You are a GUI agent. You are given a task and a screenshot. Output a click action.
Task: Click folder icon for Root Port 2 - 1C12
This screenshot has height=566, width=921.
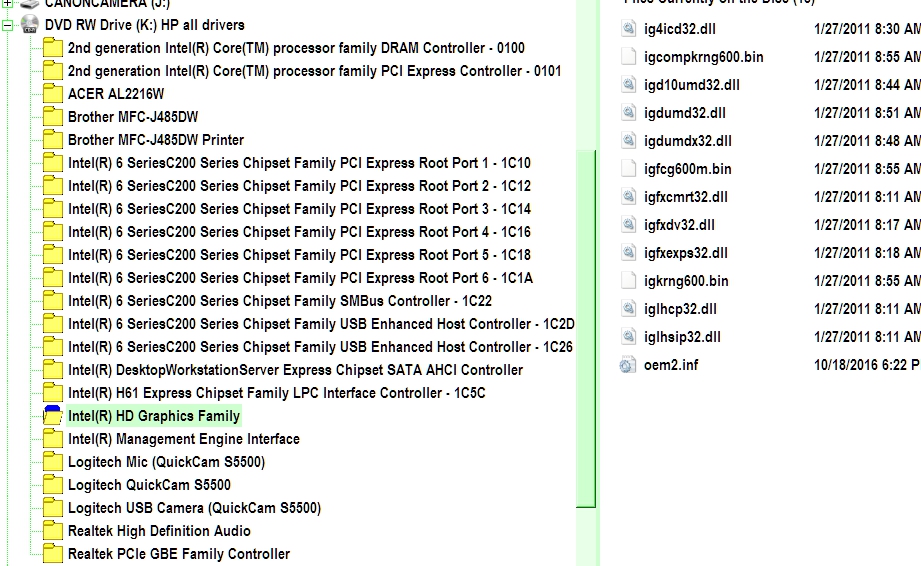(52, 186)
